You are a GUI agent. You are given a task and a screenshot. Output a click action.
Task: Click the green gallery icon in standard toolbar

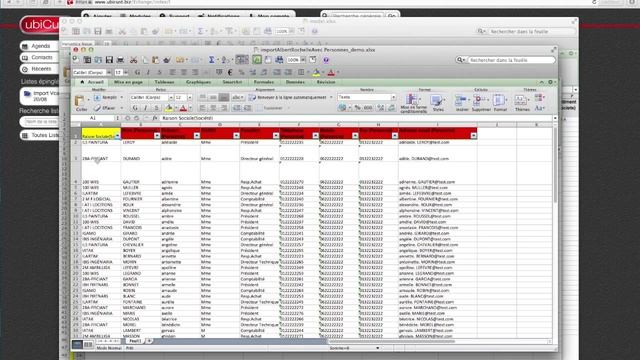257,60
